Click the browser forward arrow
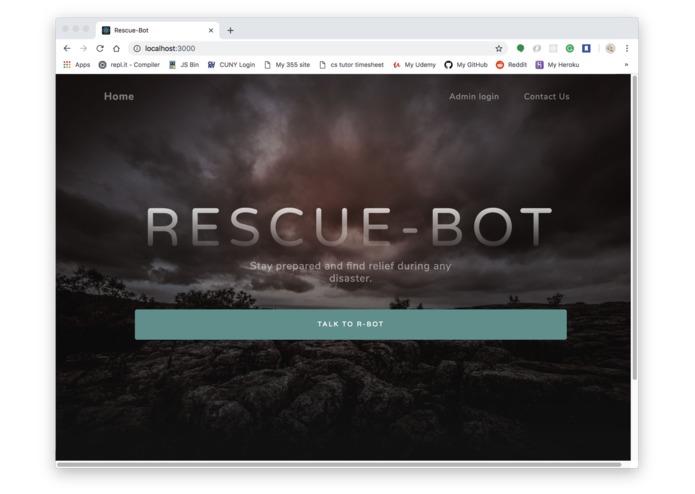 [x=83, y=48]
